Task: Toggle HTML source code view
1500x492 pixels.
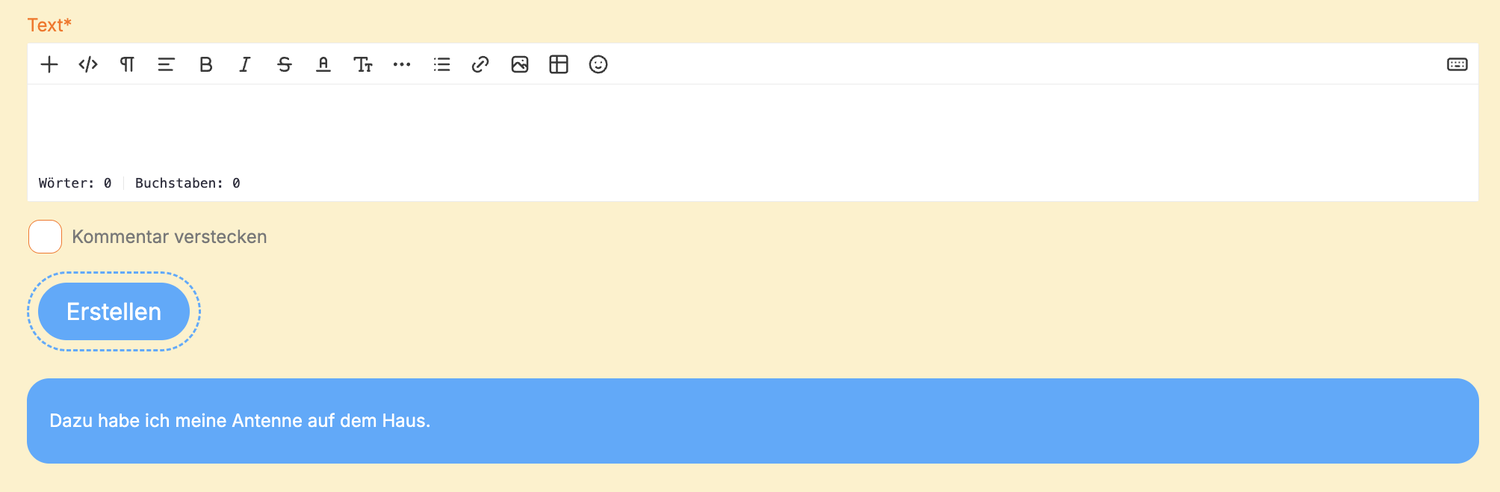Action: (88, 65)
